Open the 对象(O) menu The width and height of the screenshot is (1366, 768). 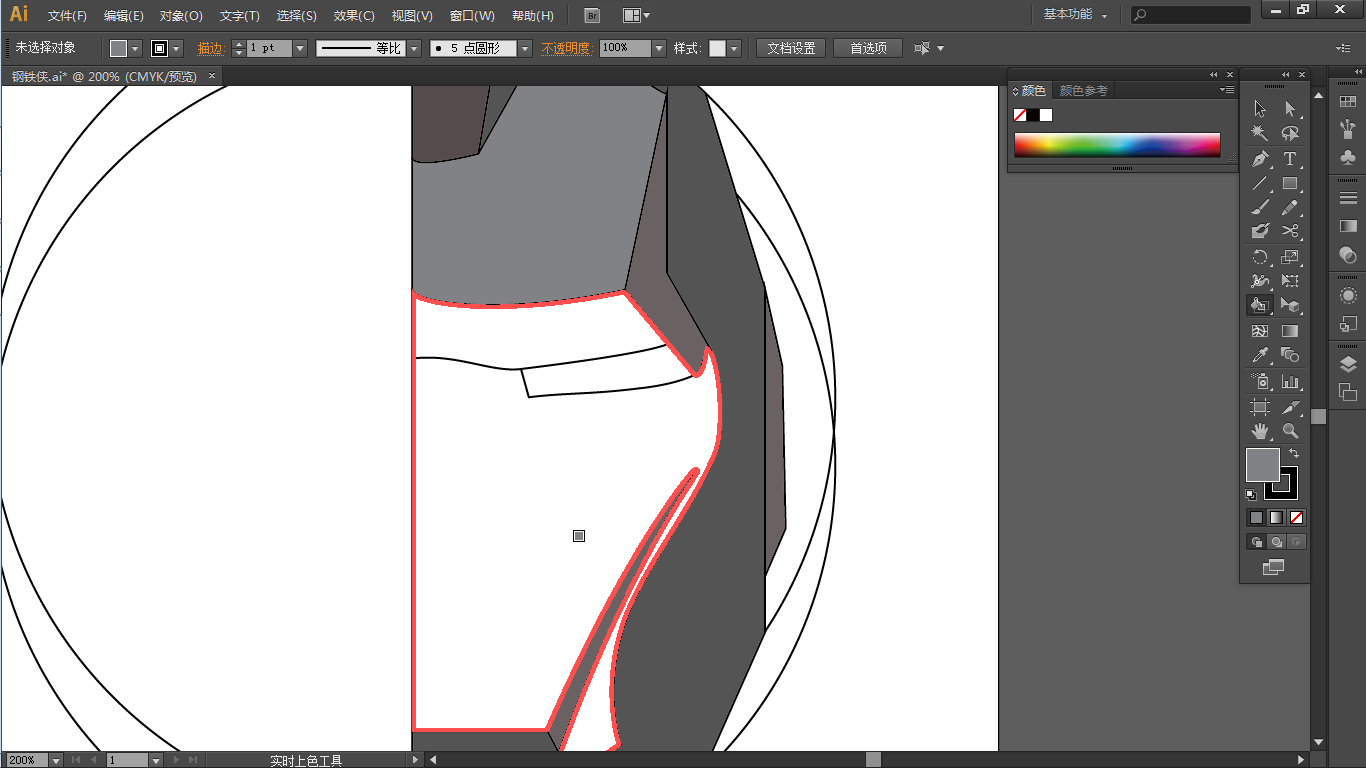[x=181, y=16]
